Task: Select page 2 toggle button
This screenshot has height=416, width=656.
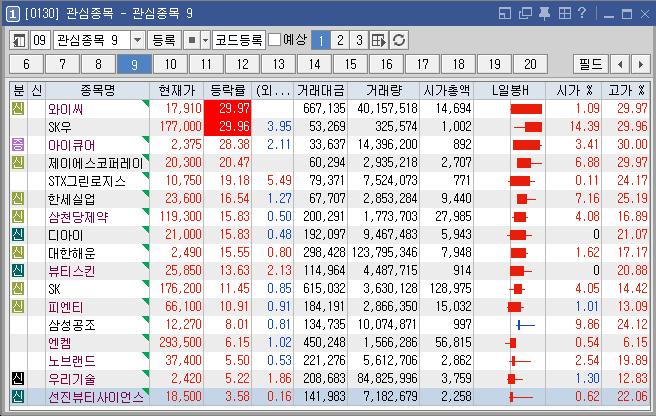Action: coord(340,40)
